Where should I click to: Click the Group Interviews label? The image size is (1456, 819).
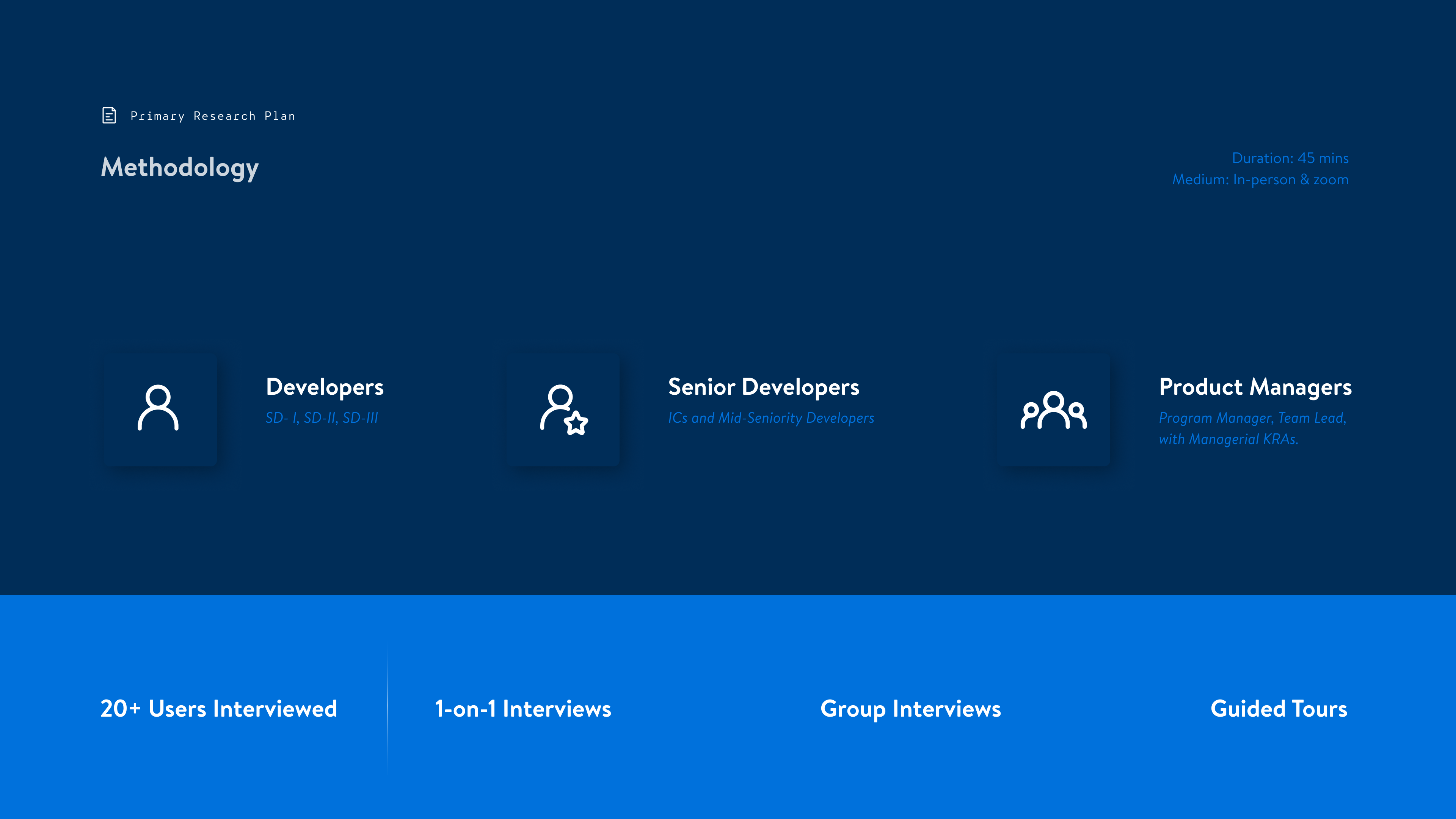910,709
